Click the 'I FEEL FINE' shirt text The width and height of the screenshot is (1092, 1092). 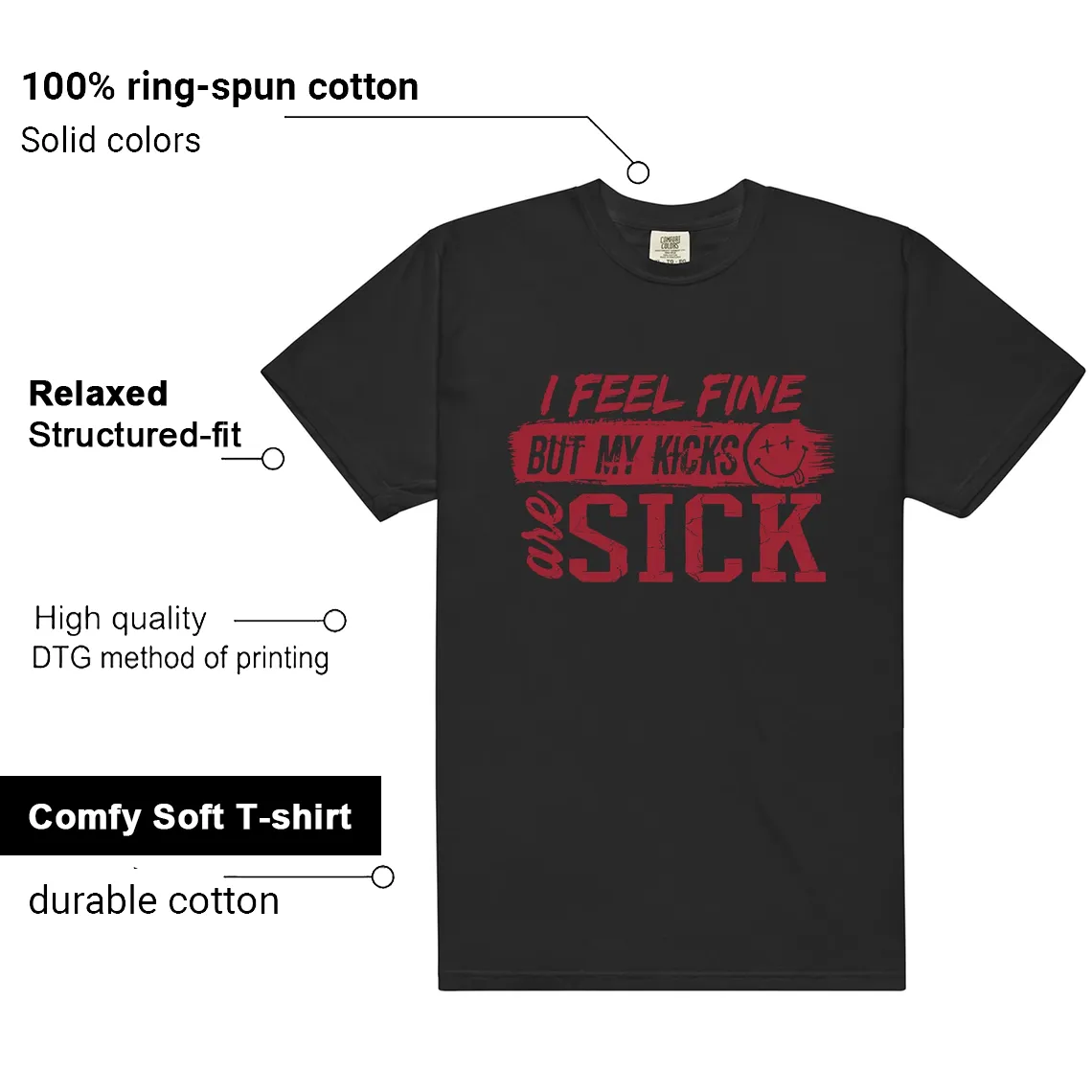click(672, 395)
